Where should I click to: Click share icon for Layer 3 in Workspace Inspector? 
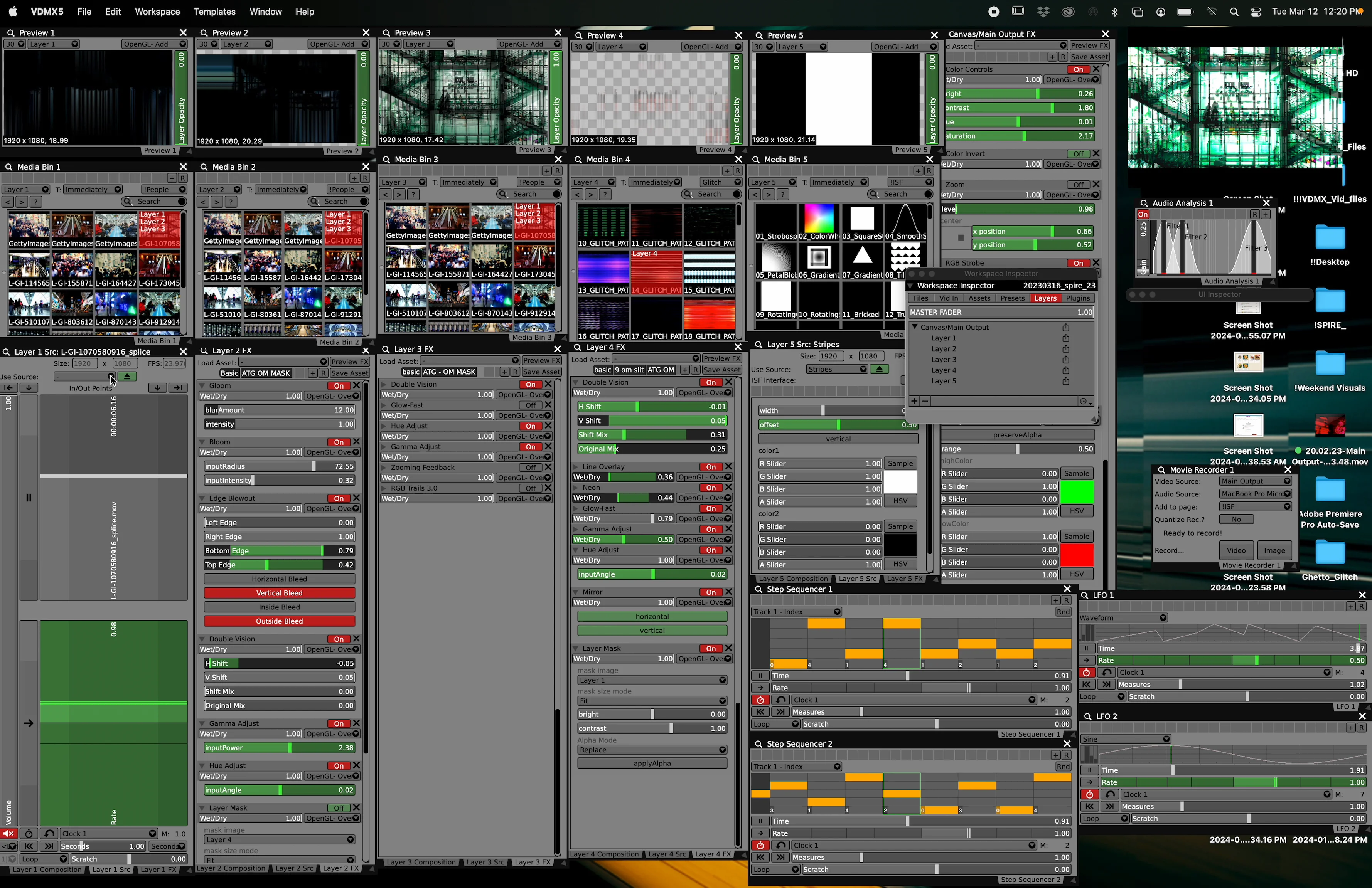tap(1066, 360)
